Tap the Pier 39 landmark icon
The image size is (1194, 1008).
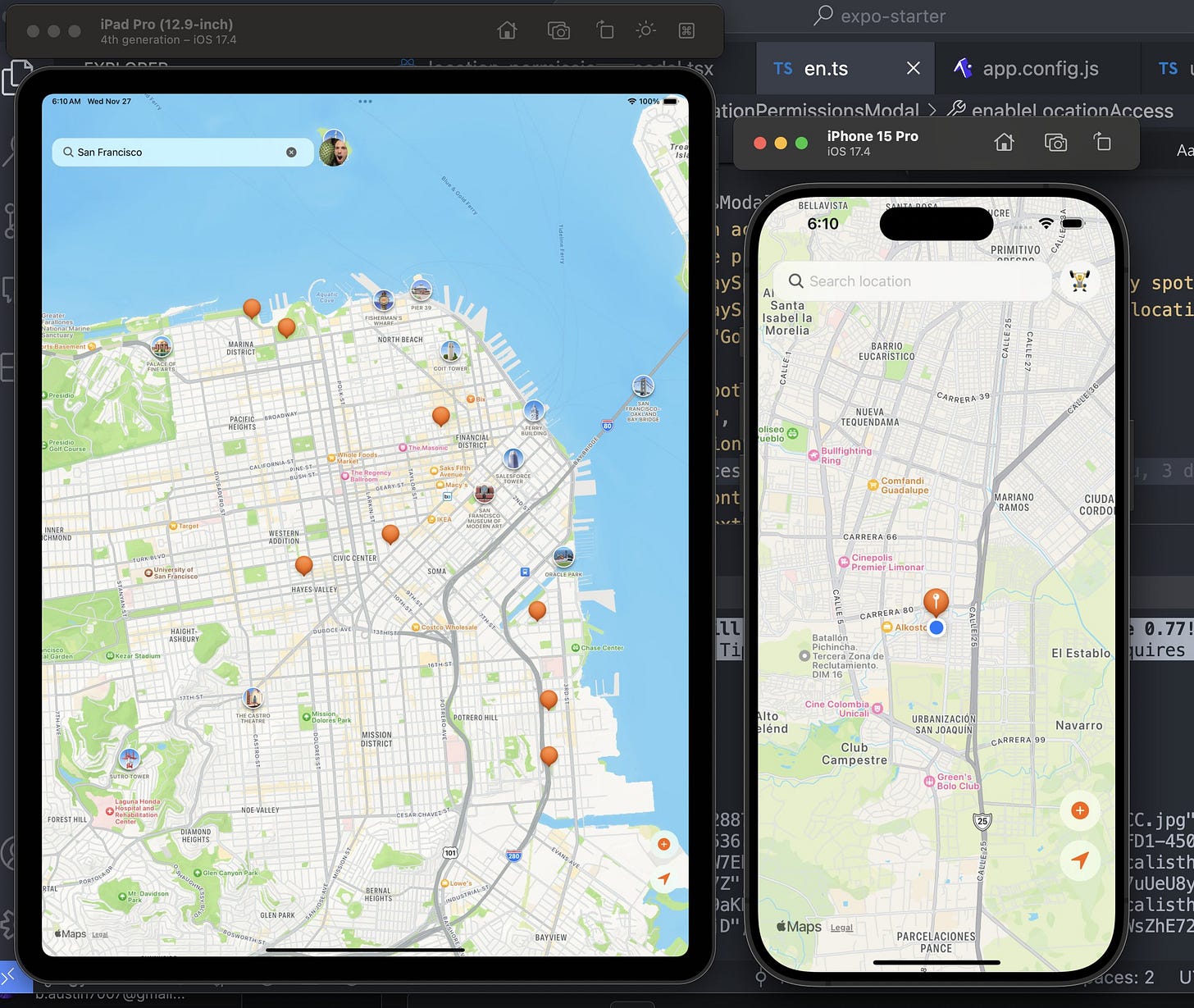tap(421, 290)
